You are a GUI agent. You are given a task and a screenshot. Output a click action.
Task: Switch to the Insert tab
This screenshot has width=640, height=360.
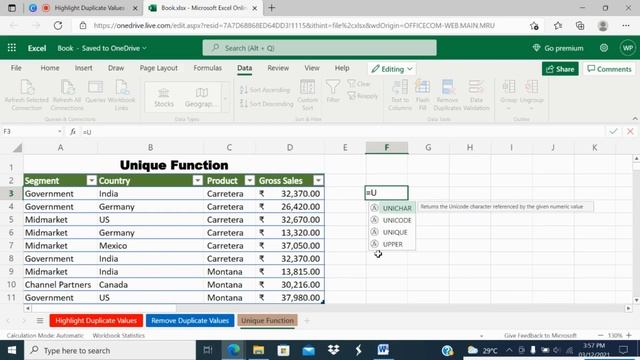pos(83,68)
